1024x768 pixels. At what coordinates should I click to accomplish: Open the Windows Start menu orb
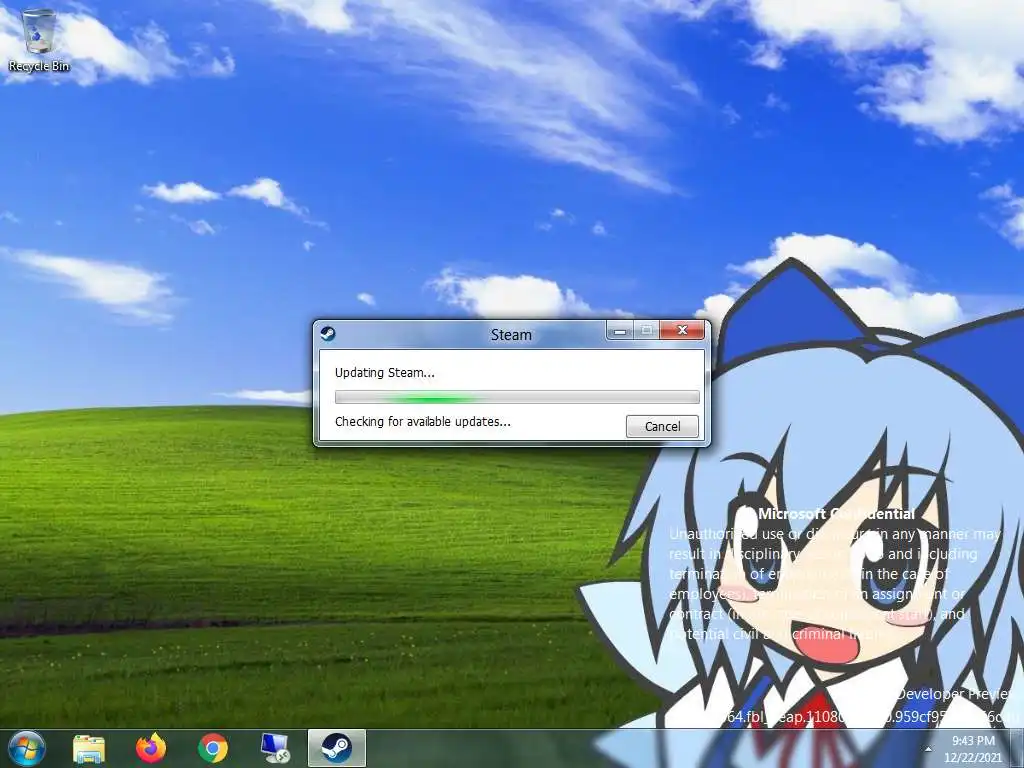click(26, 748)
